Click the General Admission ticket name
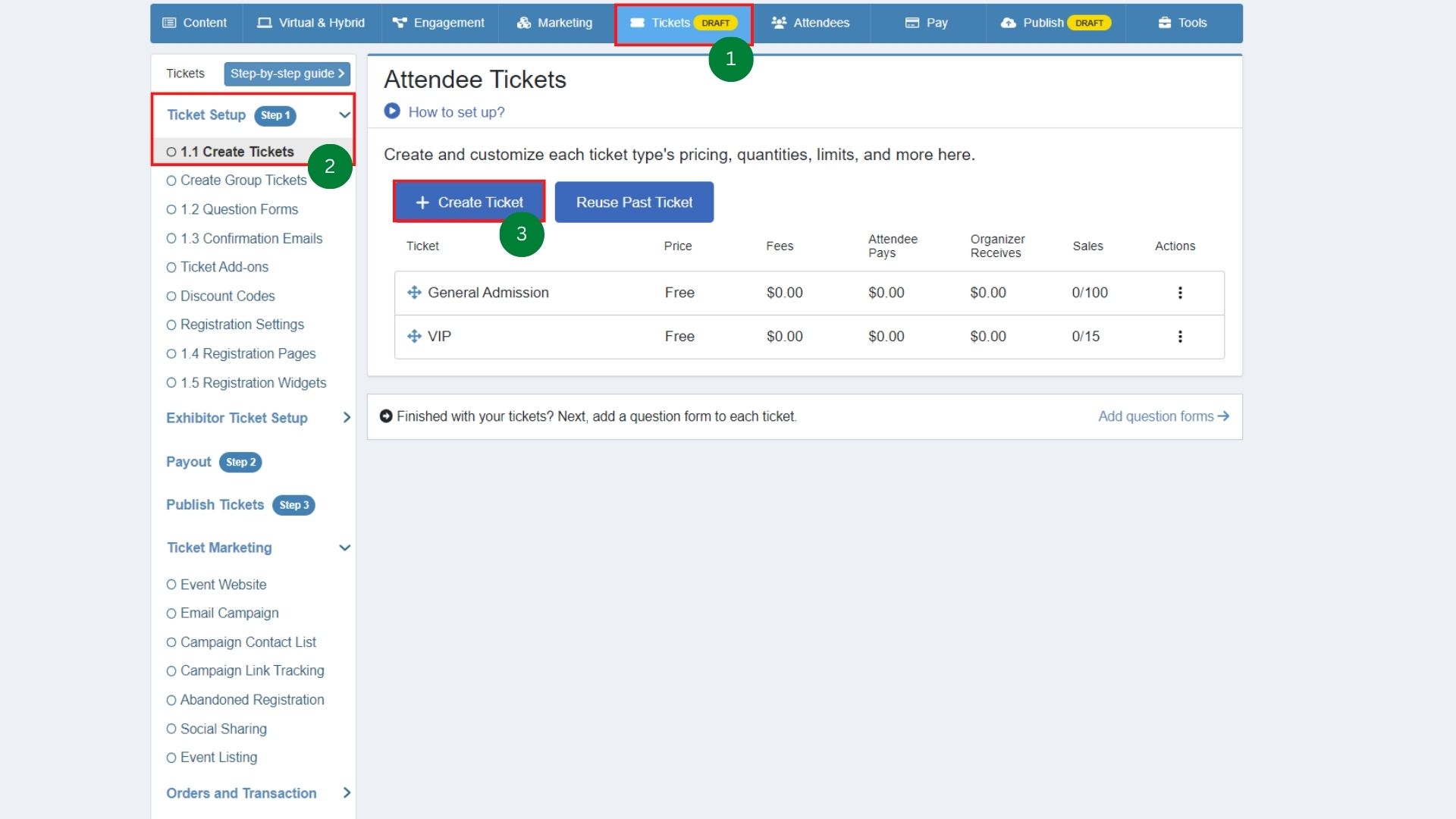1456x819 pixels. [488, 293]
